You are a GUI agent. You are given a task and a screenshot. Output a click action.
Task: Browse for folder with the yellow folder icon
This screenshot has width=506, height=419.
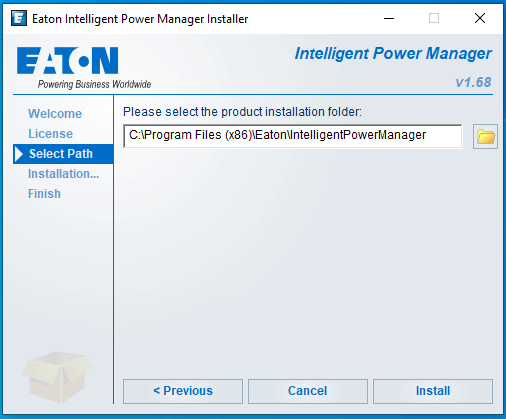(485, 136)
